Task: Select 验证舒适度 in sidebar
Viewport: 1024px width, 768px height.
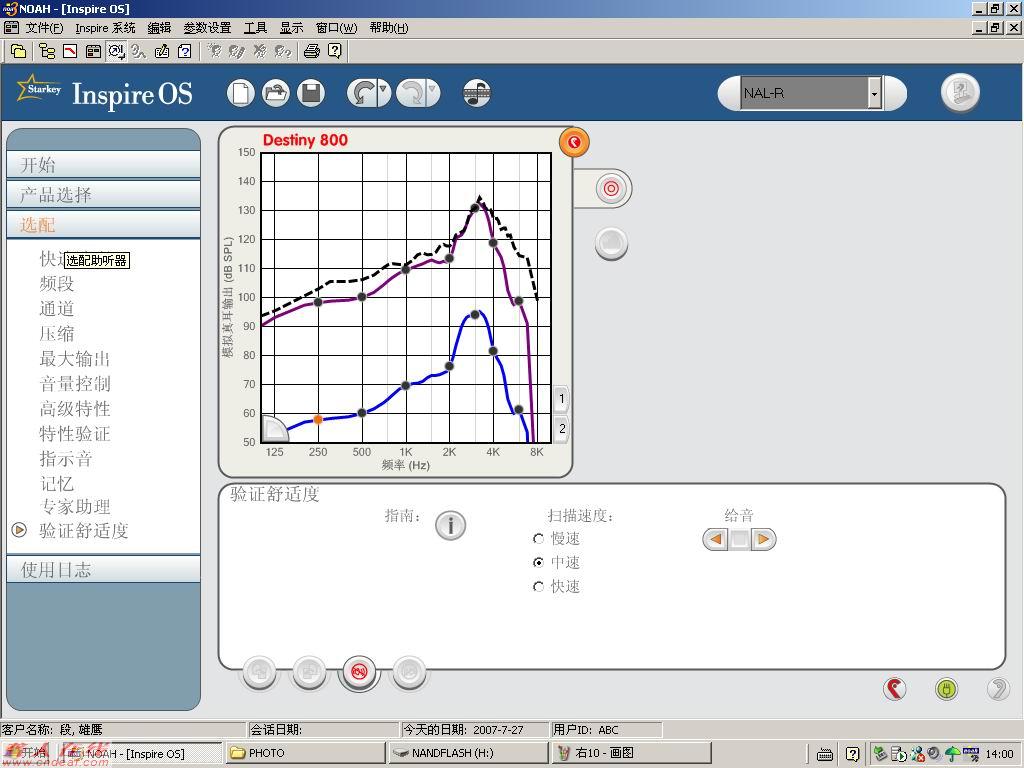Action: click(x=84, y=531)
